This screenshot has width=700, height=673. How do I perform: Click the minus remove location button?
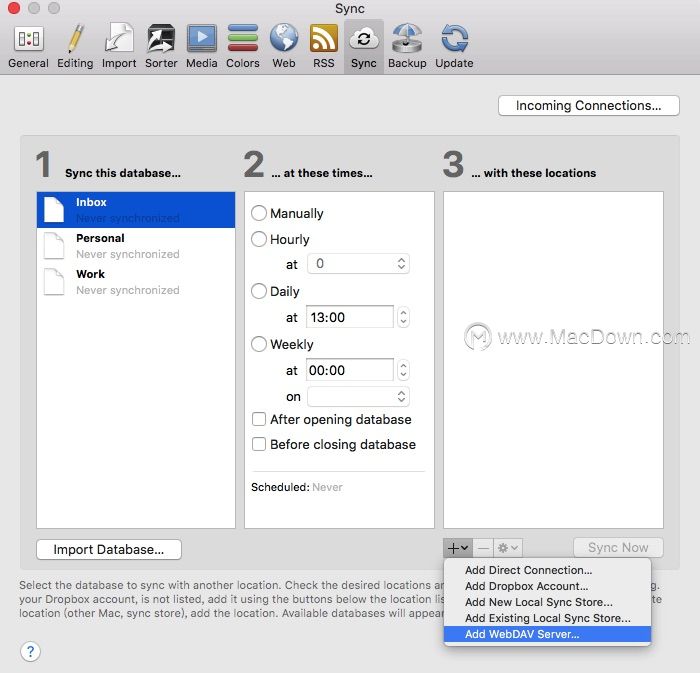click(483, 548)
